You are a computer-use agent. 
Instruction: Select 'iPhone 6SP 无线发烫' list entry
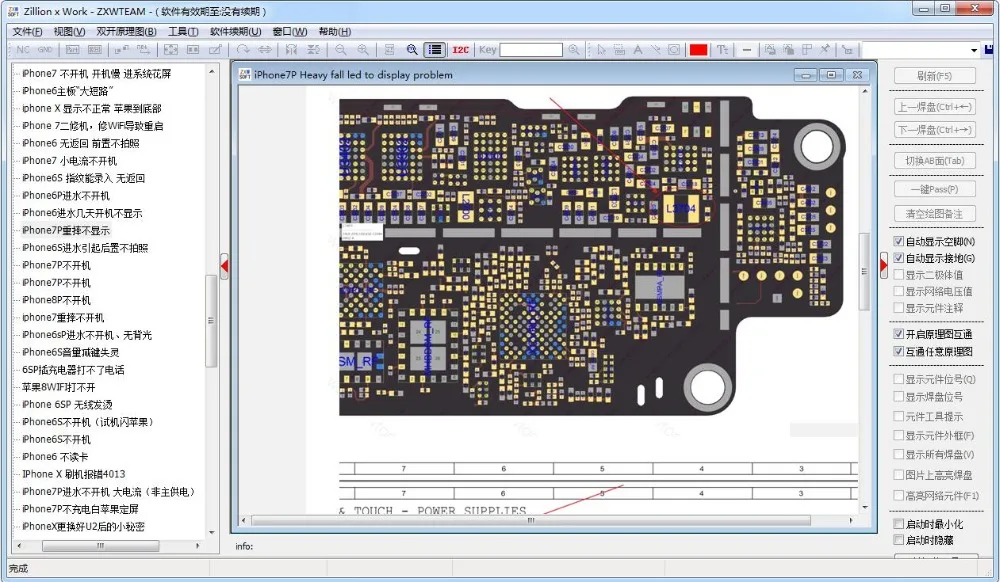[67, 404]
